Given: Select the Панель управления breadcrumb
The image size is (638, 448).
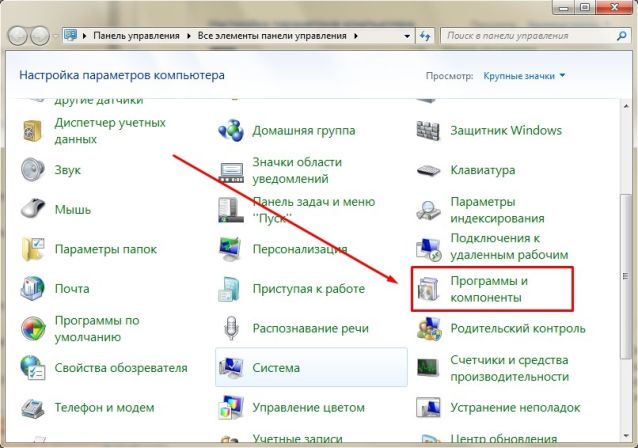Looking at the screenshot, I should 136,36.
